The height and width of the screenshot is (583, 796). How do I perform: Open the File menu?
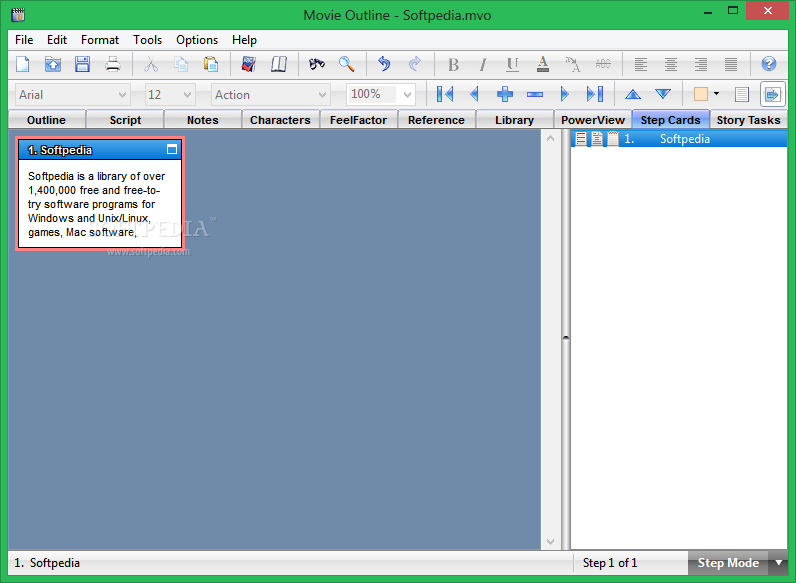24,40
